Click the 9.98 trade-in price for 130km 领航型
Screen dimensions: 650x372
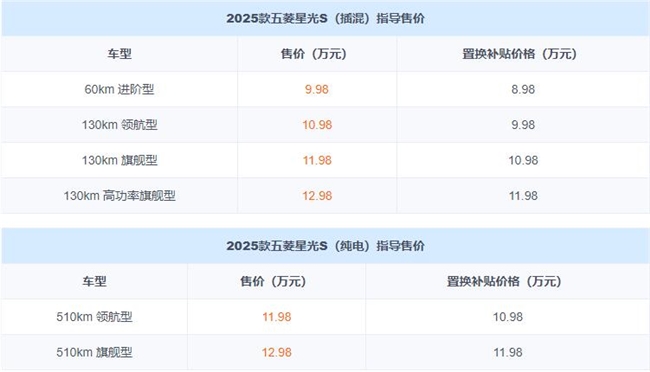(x=523, y=125)
